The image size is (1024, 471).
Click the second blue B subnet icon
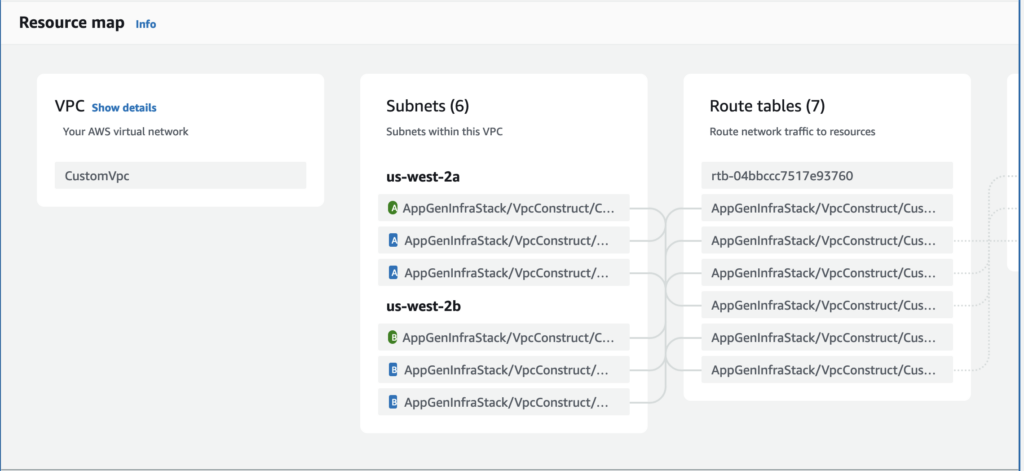pos(393,402)
